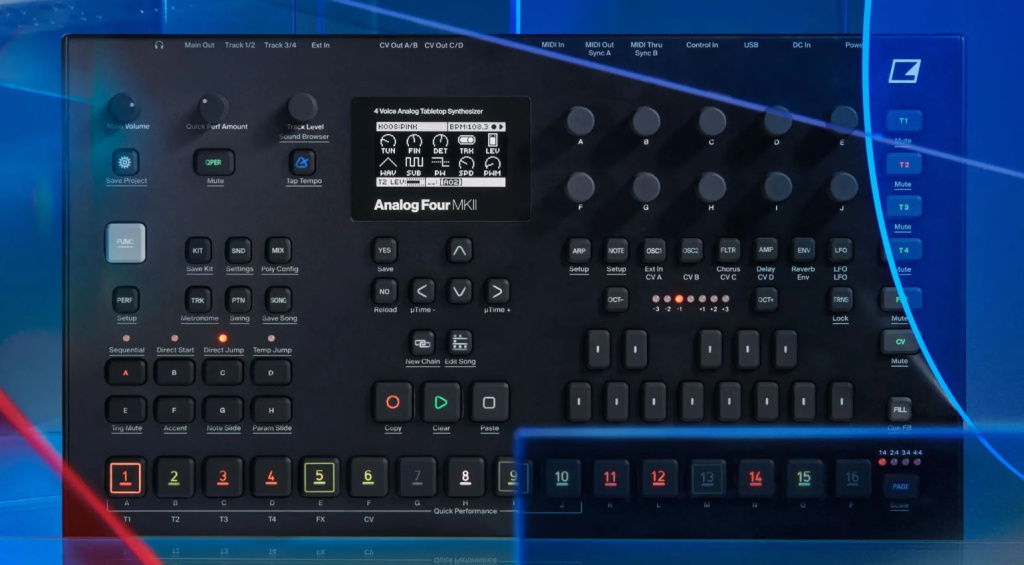Click bank F Accent button

pos(174,410)
